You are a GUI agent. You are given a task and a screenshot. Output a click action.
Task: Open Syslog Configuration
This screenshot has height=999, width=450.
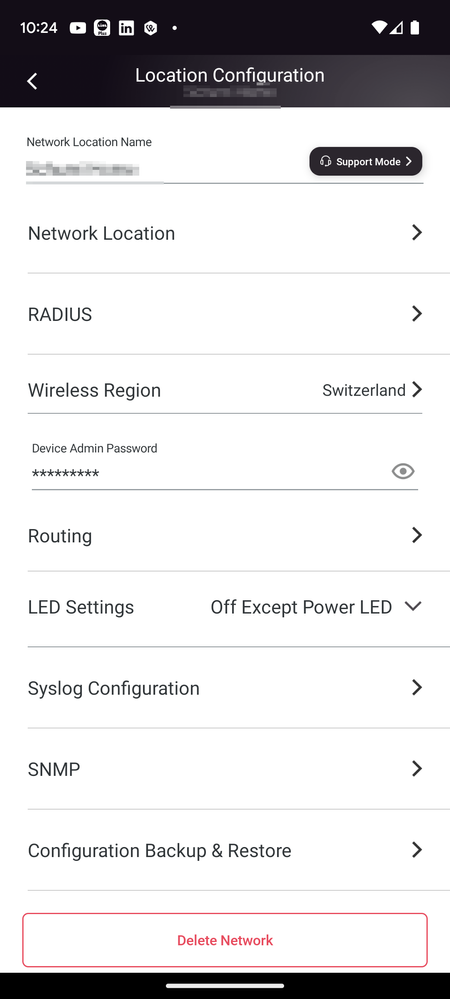tap(225, 688)
